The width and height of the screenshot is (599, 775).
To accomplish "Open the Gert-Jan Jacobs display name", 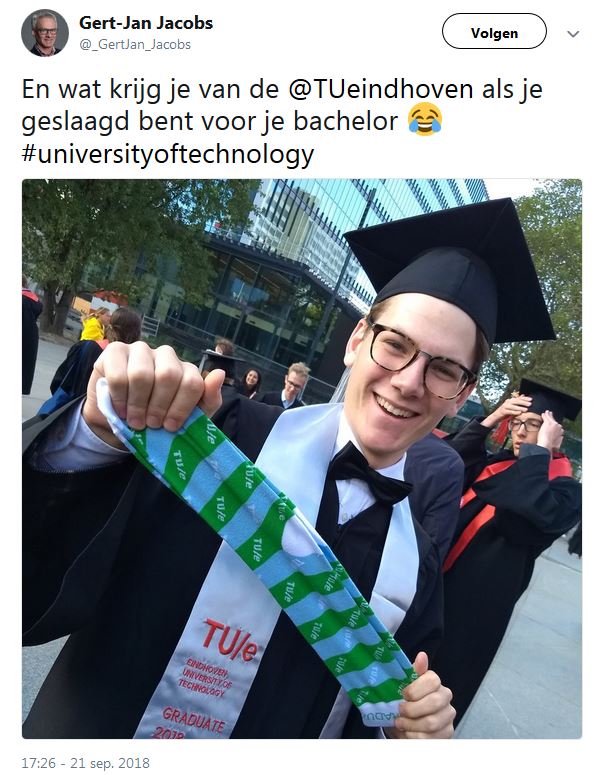I will coord(146,23).
